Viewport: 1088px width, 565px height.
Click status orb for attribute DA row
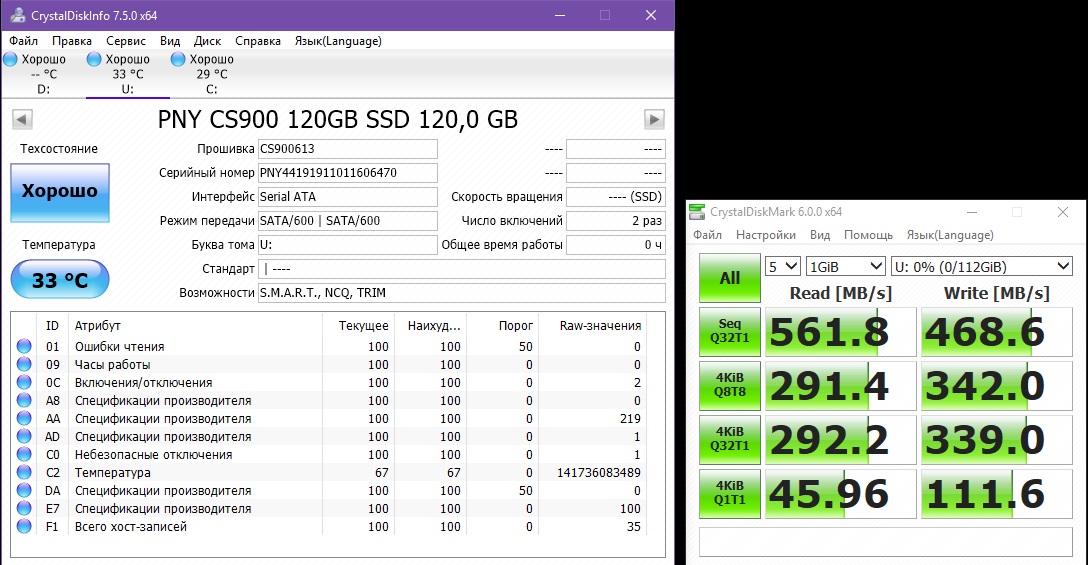coord(24,490)
